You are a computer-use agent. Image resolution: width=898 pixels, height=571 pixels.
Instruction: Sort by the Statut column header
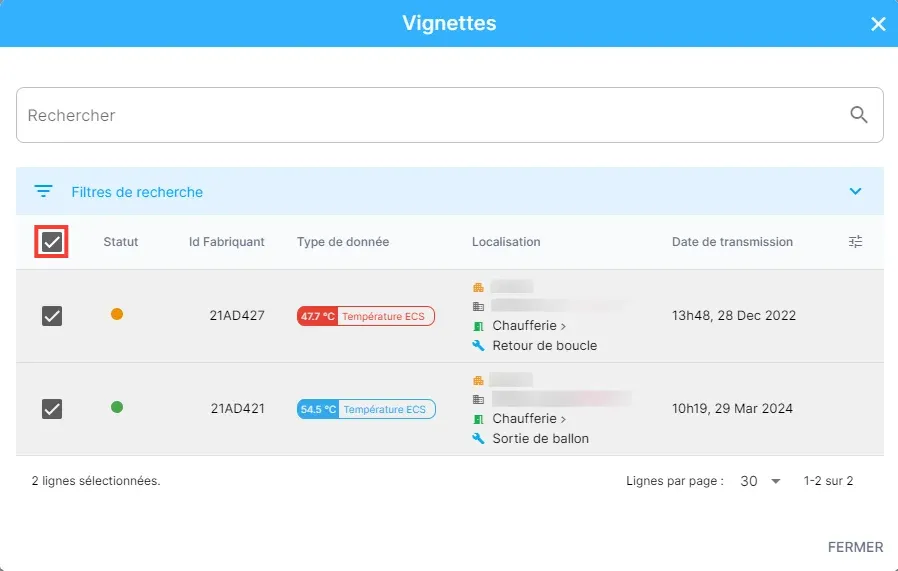click(121, 242)
